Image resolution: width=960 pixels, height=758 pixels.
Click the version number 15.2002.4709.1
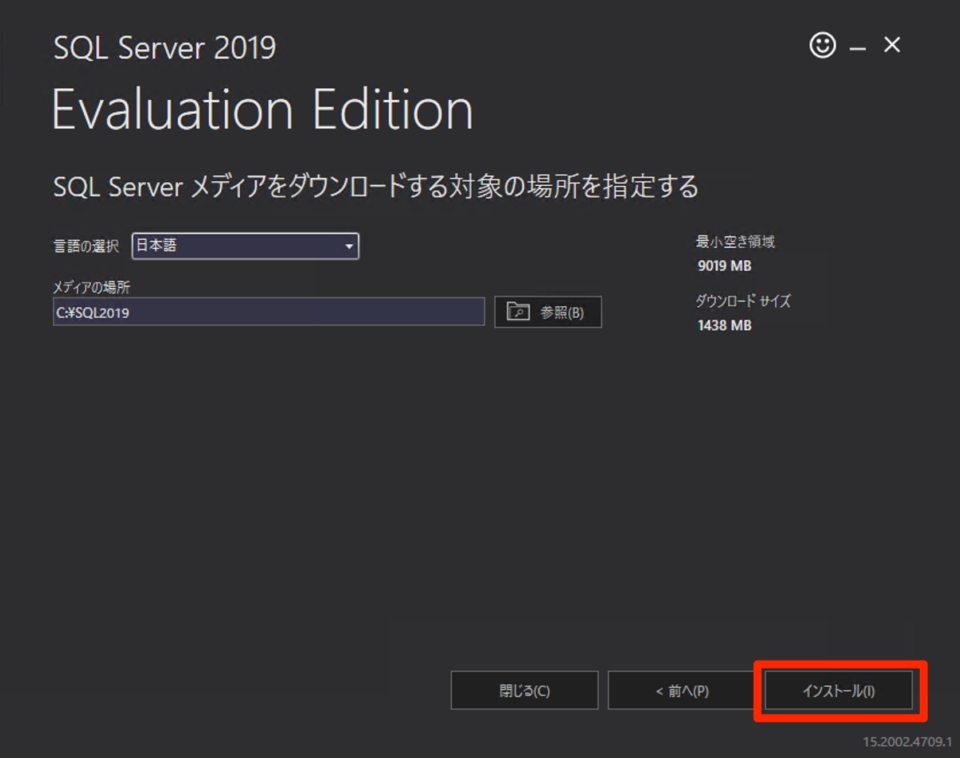[907, 741]
